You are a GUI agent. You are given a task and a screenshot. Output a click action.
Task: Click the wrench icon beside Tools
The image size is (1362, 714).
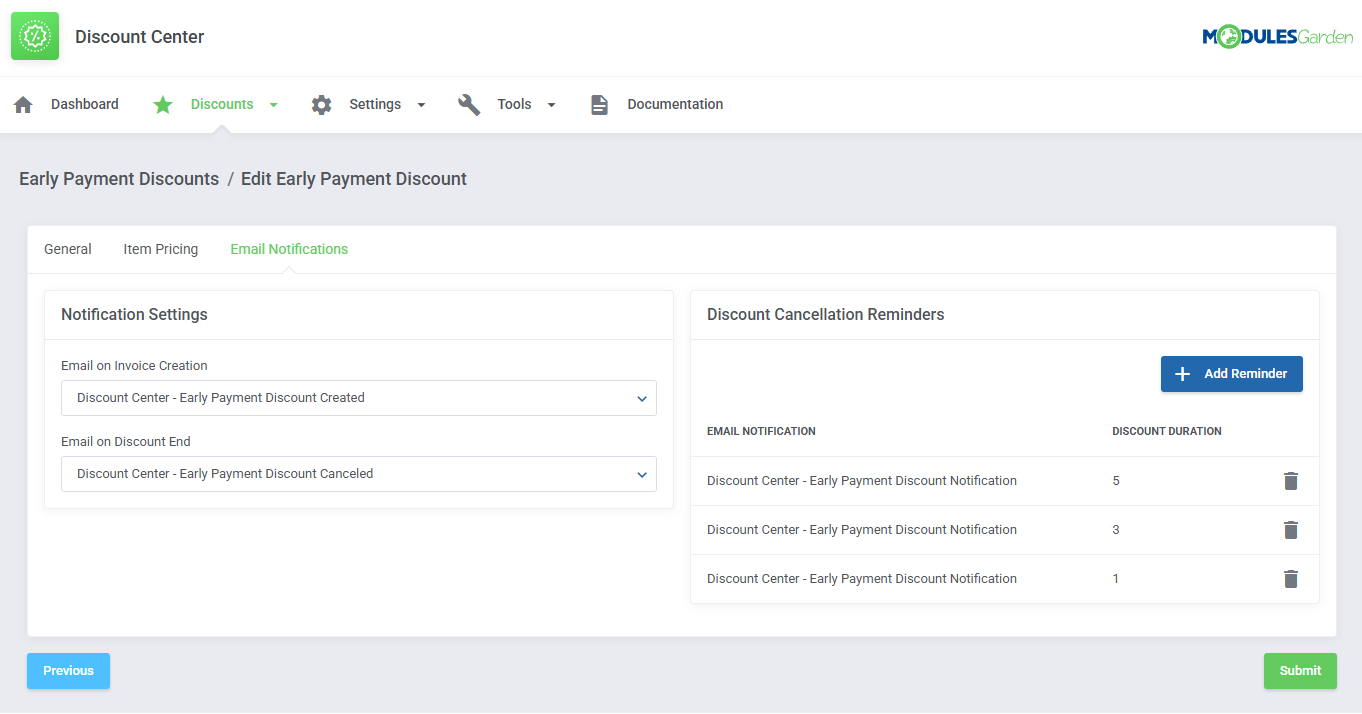[469, 103]
